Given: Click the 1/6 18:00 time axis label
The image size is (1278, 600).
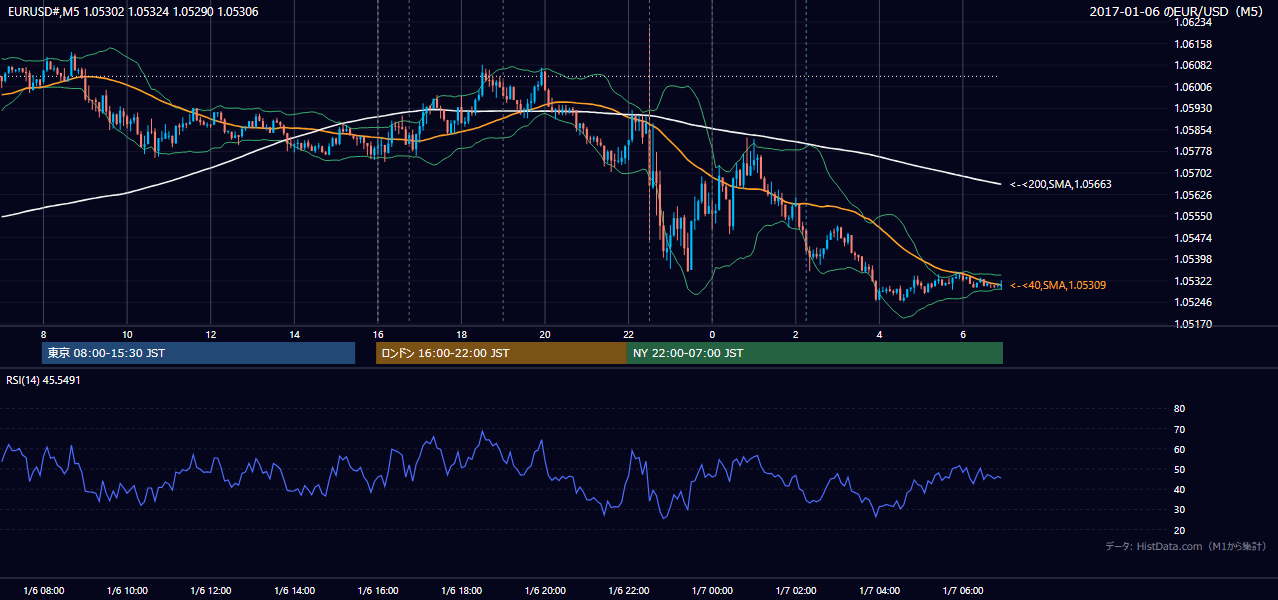Looking at the screenshot, I should (461, 590).
